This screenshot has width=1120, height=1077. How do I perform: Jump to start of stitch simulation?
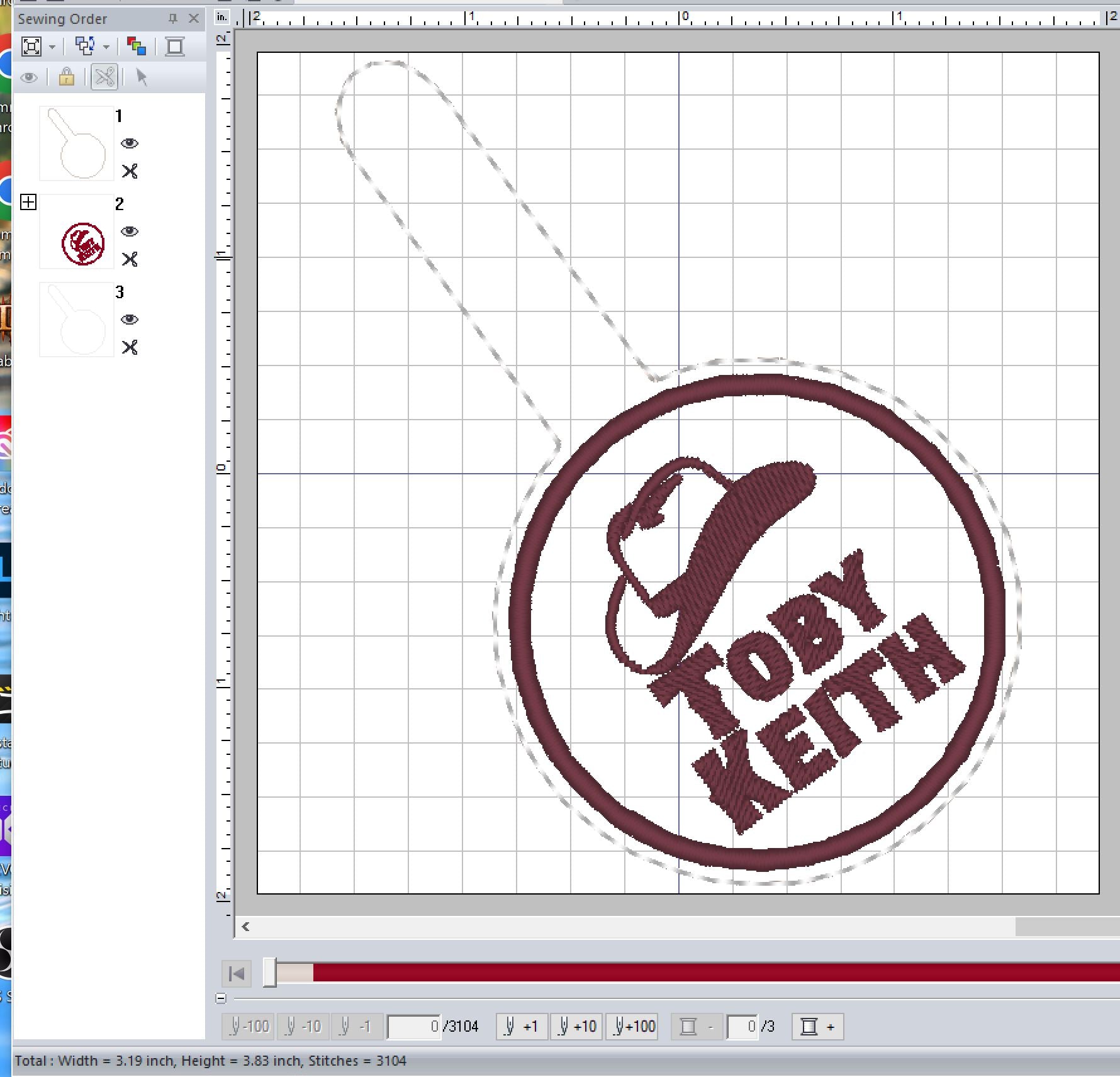237,974
